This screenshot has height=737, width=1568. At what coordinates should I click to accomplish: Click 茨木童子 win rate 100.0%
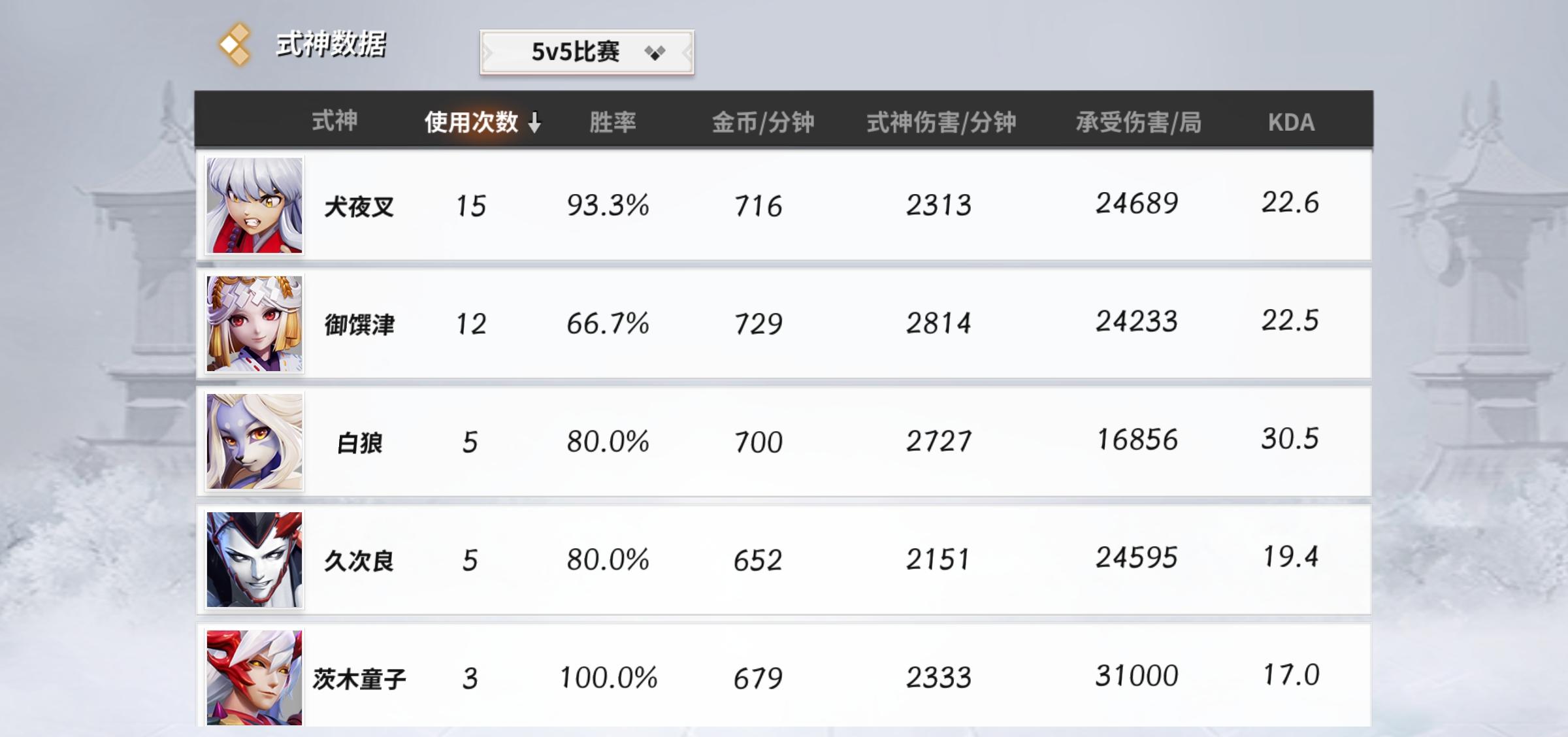click(608, 678)
